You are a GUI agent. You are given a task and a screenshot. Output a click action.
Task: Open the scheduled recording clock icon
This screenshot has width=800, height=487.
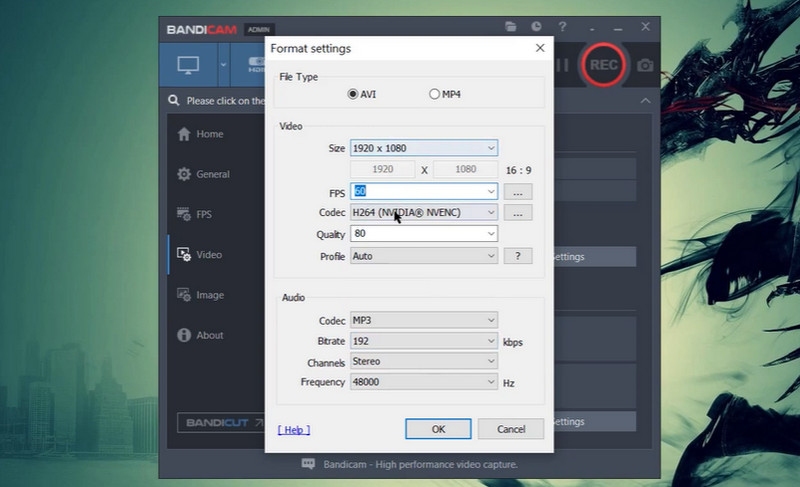pos(536,27)
